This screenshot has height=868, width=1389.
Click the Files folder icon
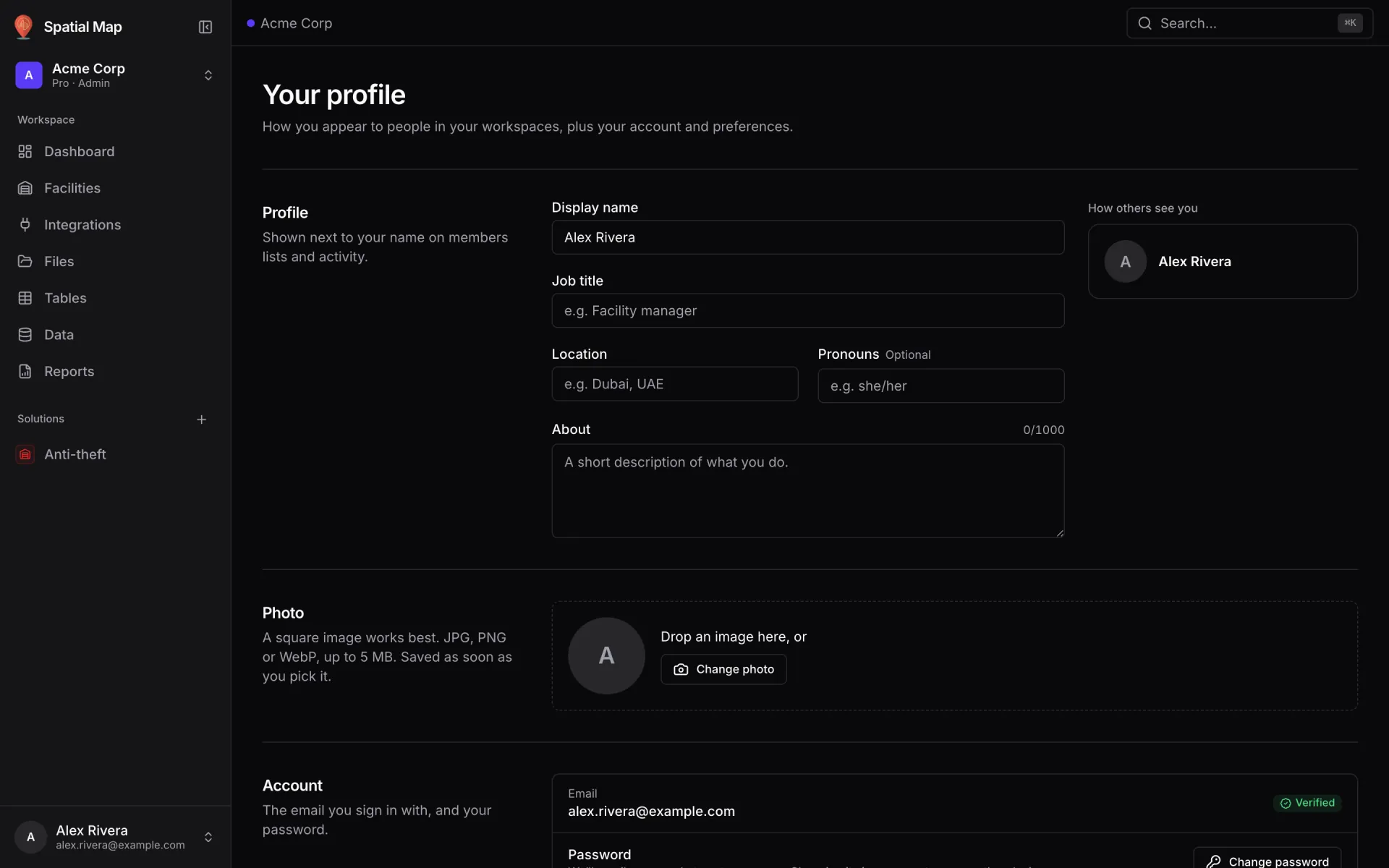point(25,261)
